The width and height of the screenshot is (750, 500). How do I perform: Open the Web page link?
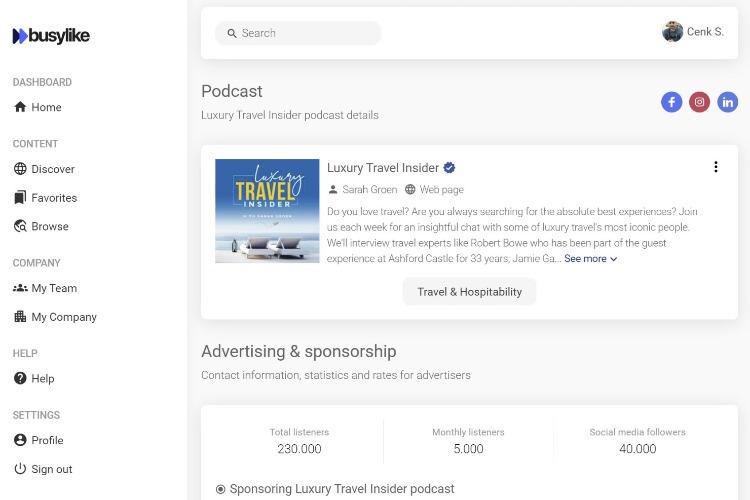(x=441, y=189)
